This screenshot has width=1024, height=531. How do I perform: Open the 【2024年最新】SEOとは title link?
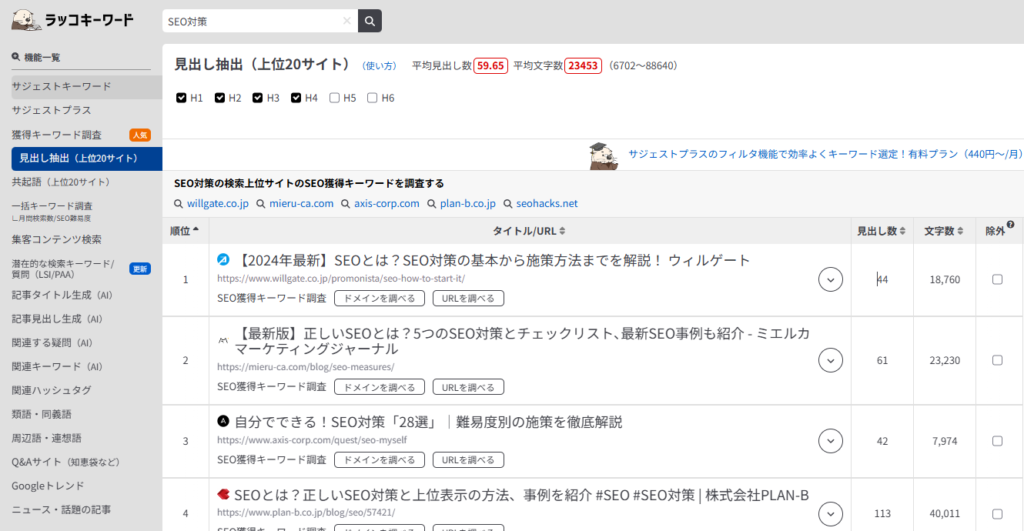point(493,261)
